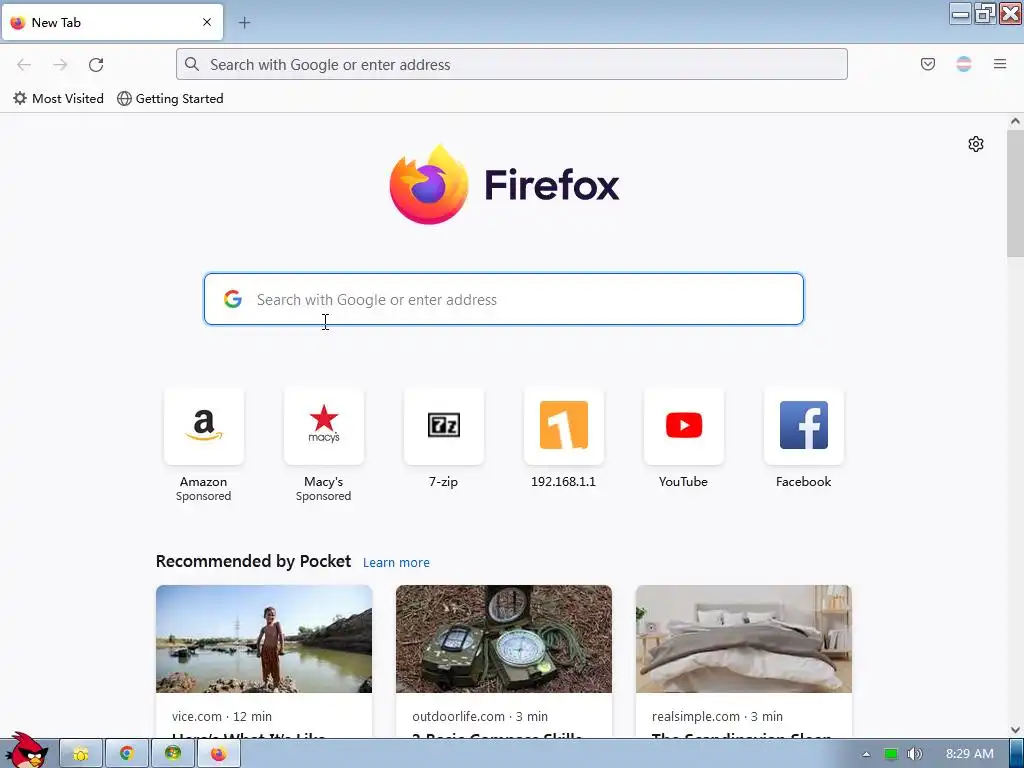
Task: Close the New Tab tab
Action: pyautogui.click(x=207, y=22)
